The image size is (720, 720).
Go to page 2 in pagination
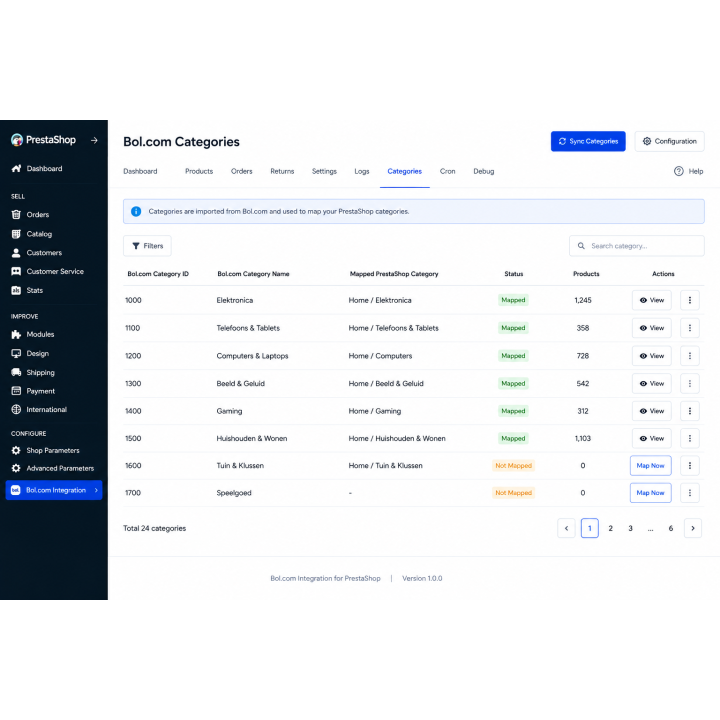610,528
